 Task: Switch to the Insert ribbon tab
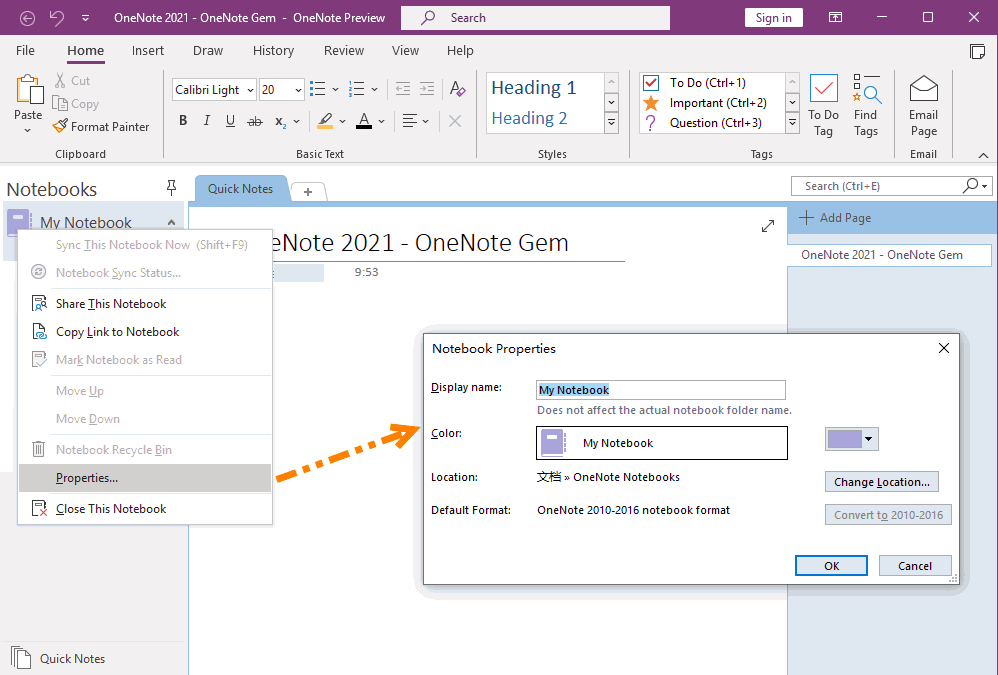(x=147, y=50)
